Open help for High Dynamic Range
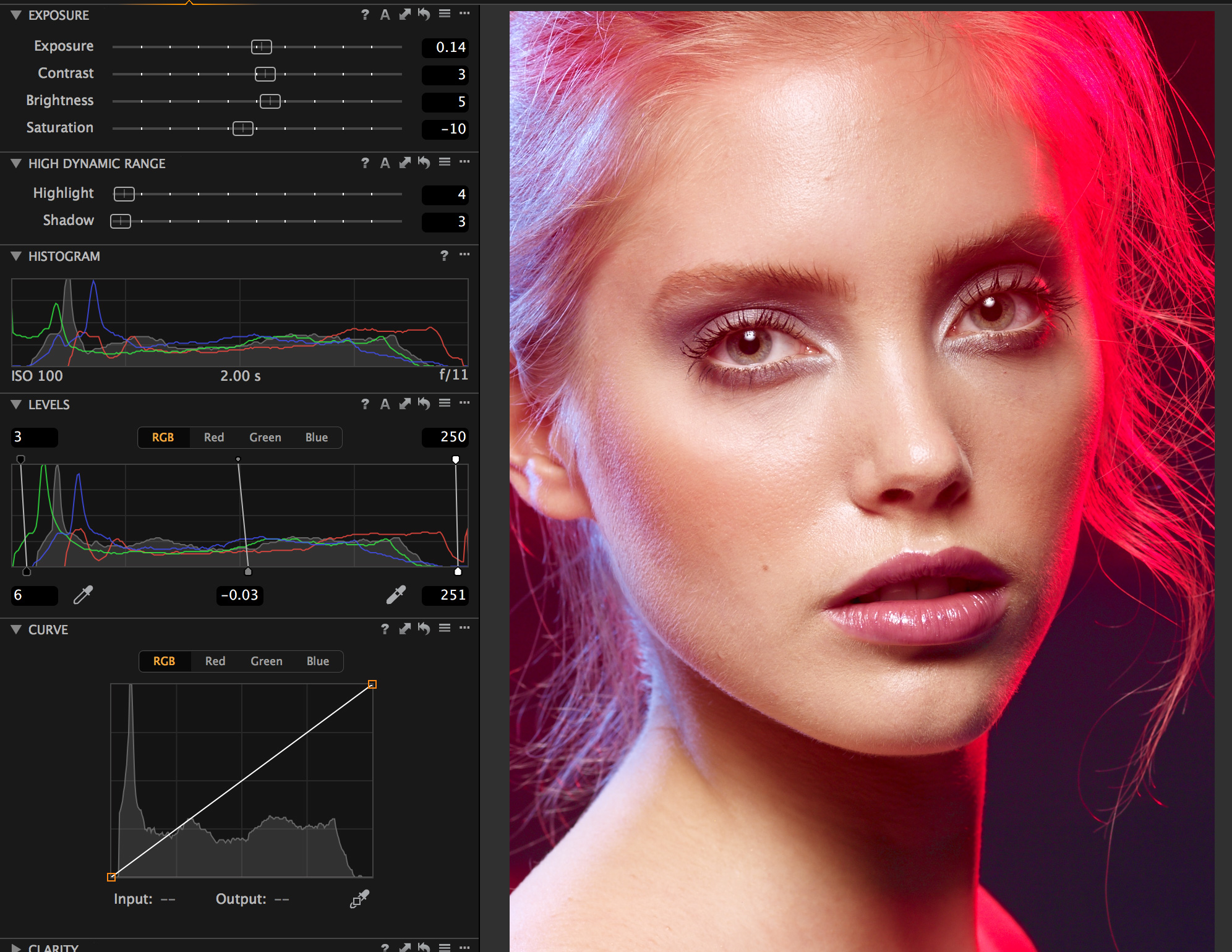This screenshot has width=1232, height=952. point(365,163)
